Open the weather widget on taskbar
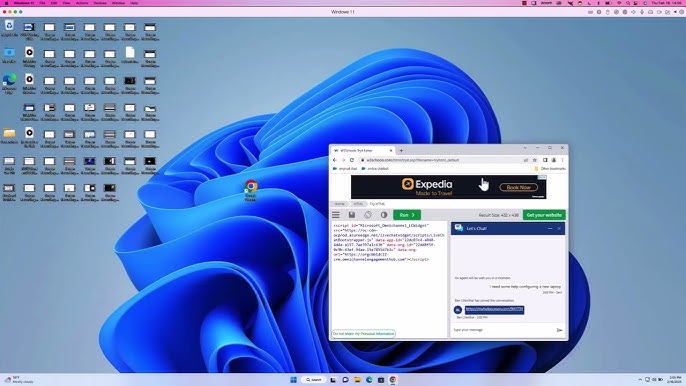686x386 pixels. [x=19, y=379]
